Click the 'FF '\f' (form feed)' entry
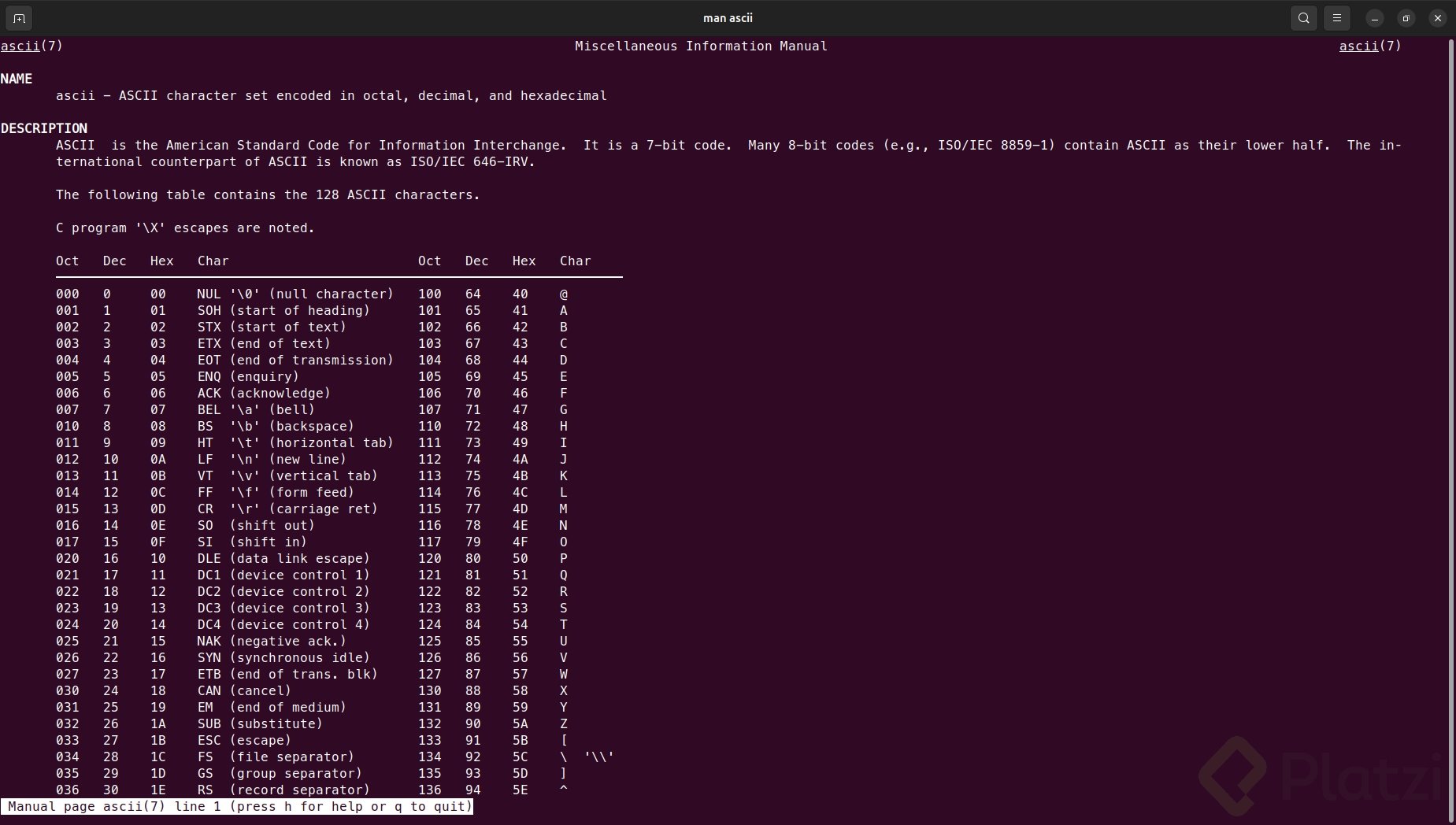 click(276, 493)
